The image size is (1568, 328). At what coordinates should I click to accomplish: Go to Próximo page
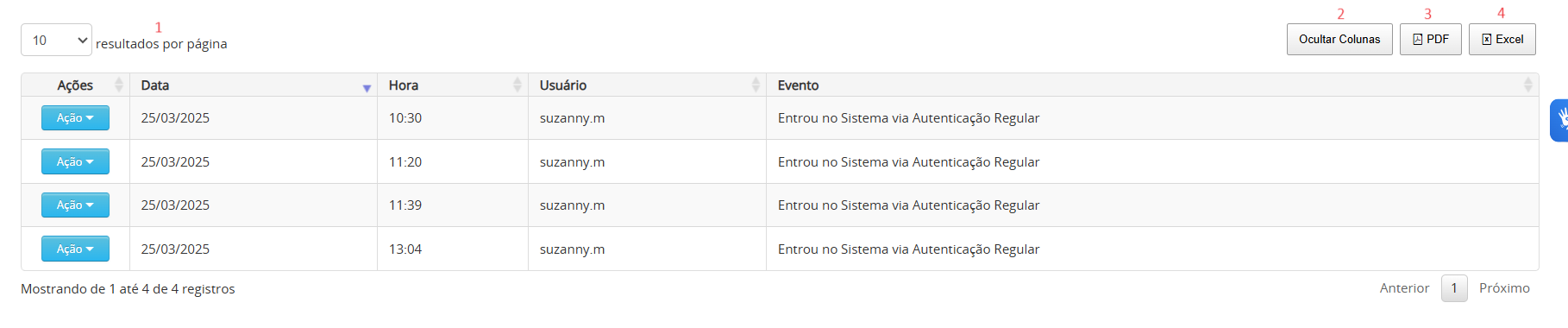[x=1504, y=288]
